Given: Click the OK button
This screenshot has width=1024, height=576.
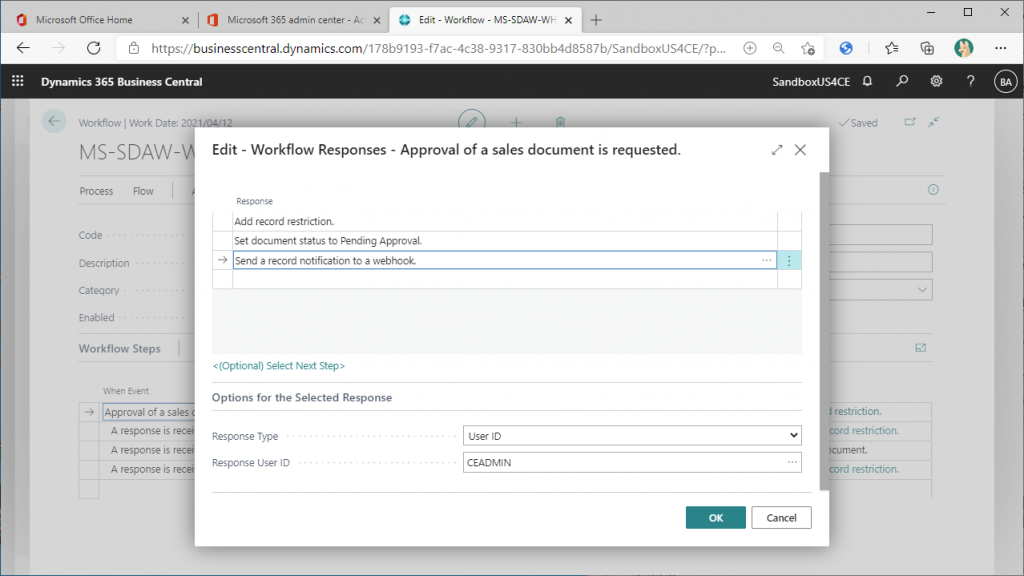Looking at the screenshot, I should coord(715,518).
